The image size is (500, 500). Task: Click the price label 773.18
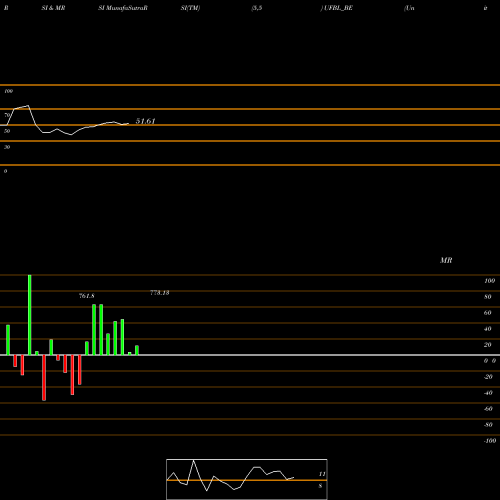click(x=160, y=293)
